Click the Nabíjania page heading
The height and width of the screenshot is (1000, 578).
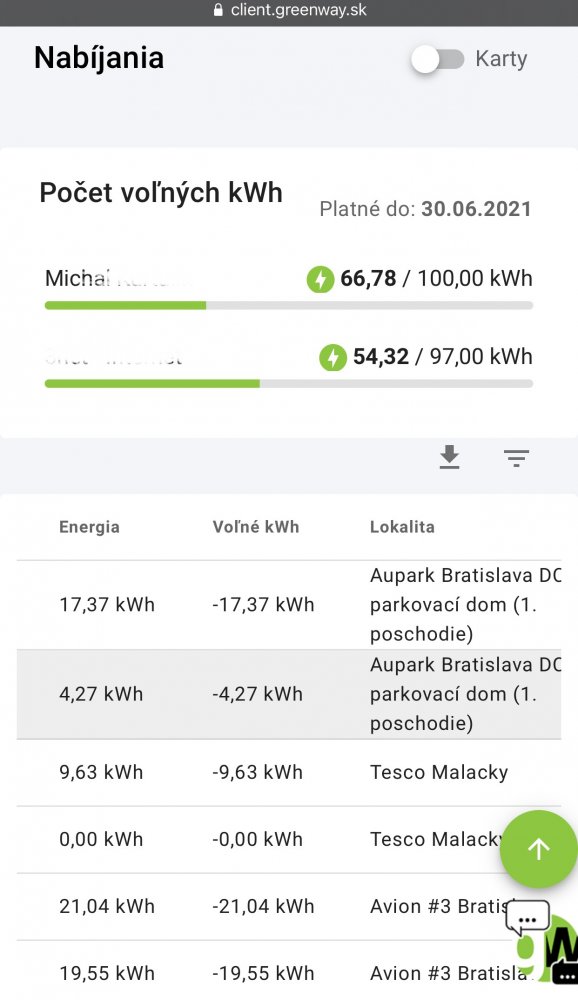coord(99,58)
